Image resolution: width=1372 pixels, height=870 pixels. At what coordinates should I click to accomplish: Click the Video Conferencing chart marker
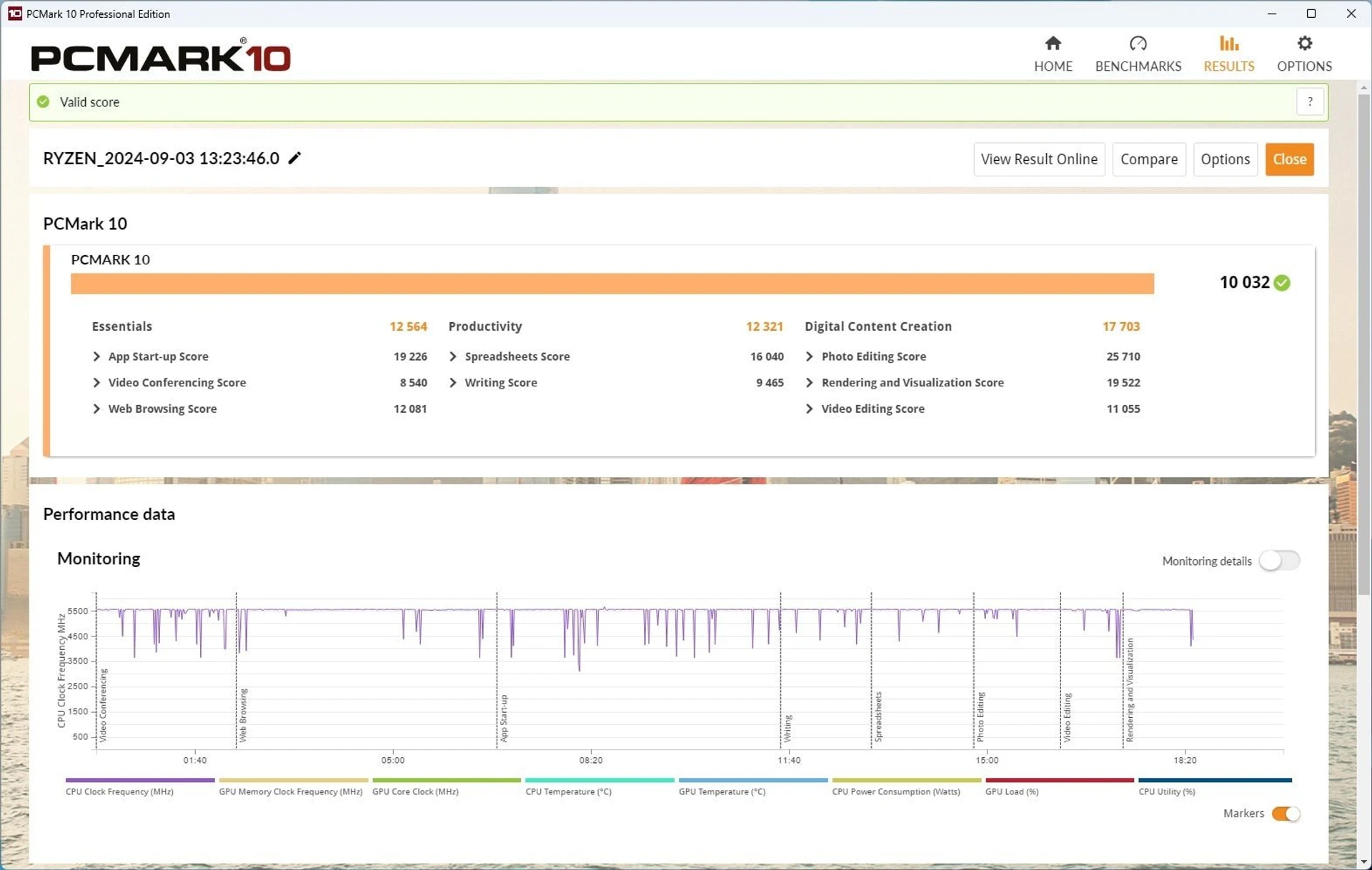(x=103, y=705)
